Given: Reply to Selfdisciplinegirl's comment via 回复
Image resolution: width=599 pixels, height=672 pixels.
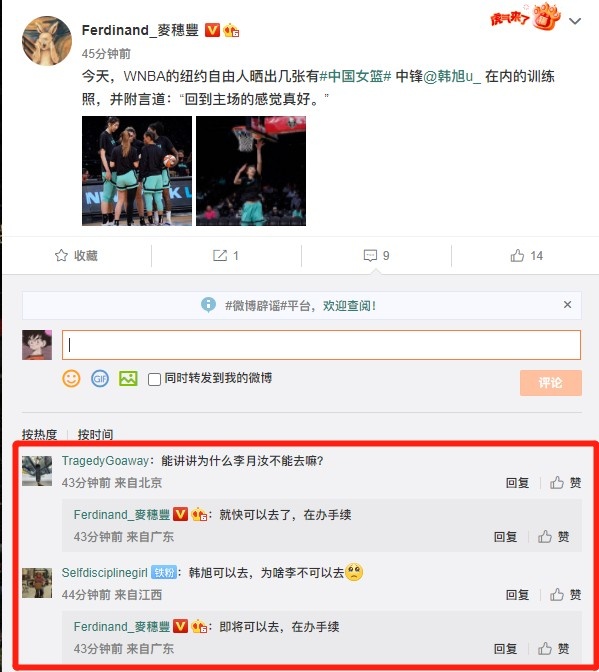Looking at the screenshot, I should click(517, 594).
